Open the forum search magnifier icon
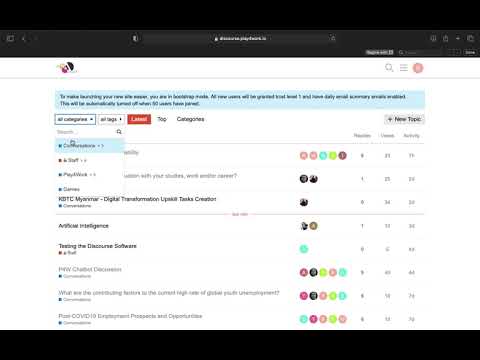Screen dimensions: 480x360 coord(389,68)
